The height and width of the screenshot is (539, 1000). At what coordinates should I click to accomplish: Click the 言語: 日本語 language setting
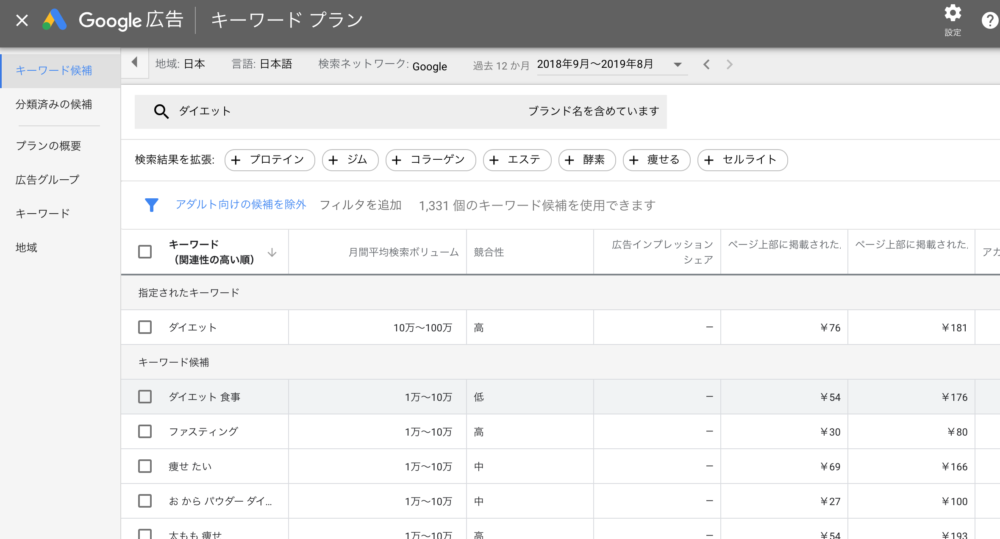(261, 64)
